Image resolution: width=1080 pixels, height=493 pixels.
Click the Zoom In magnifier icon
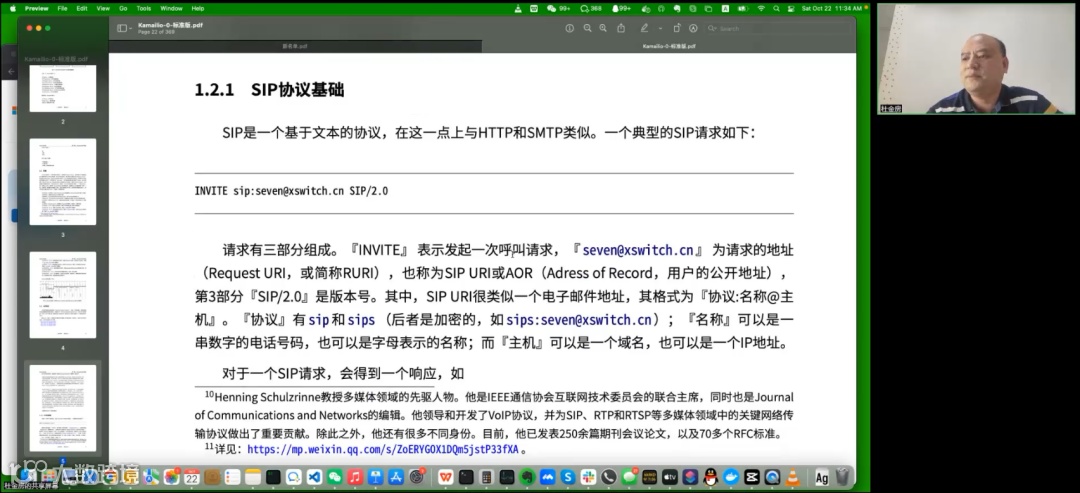coord(603,28)
